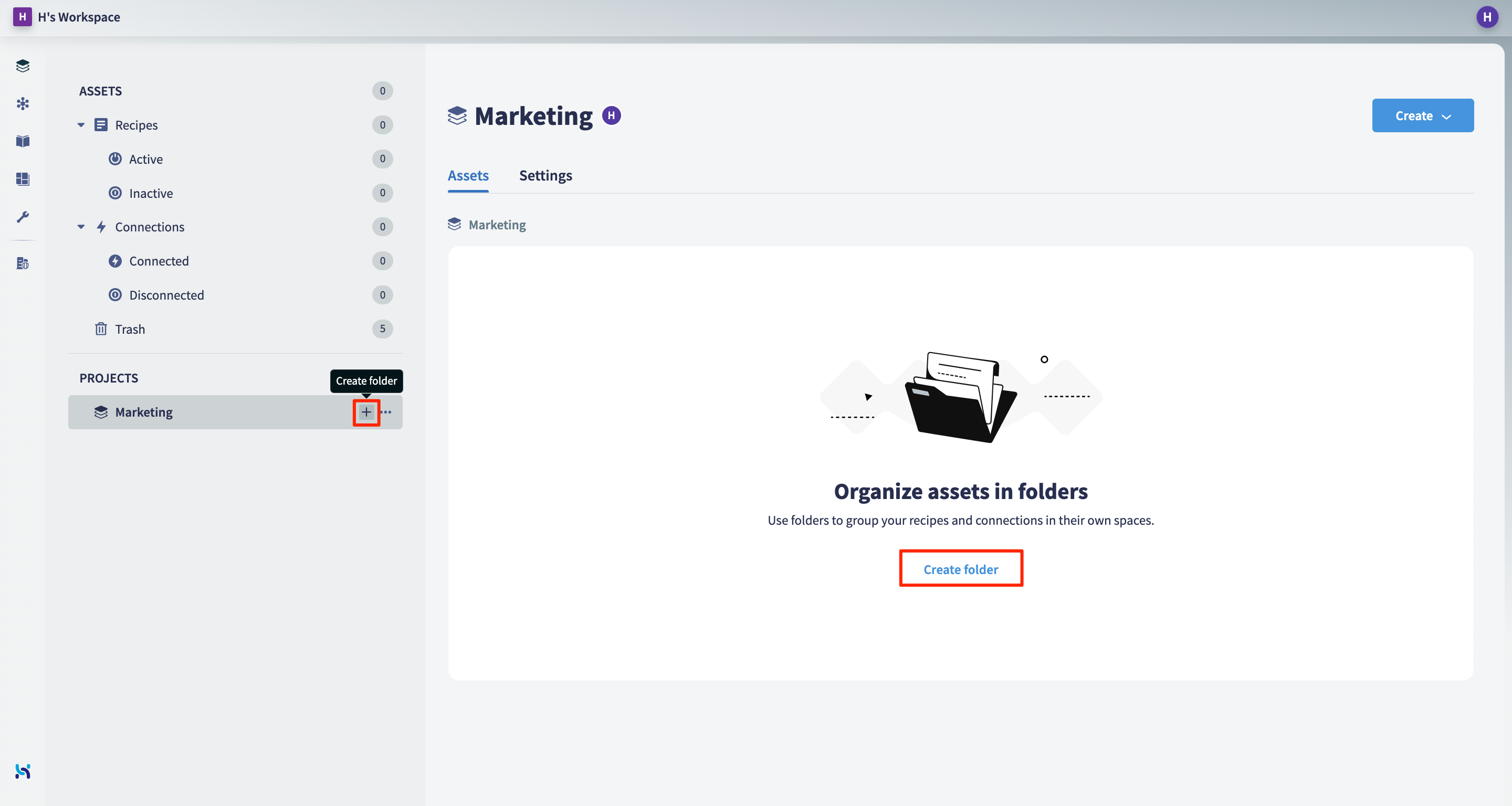This screenshot has height=806, width=1512.
Task: Collapse the Connections tree section
Action: coord(81,227)
